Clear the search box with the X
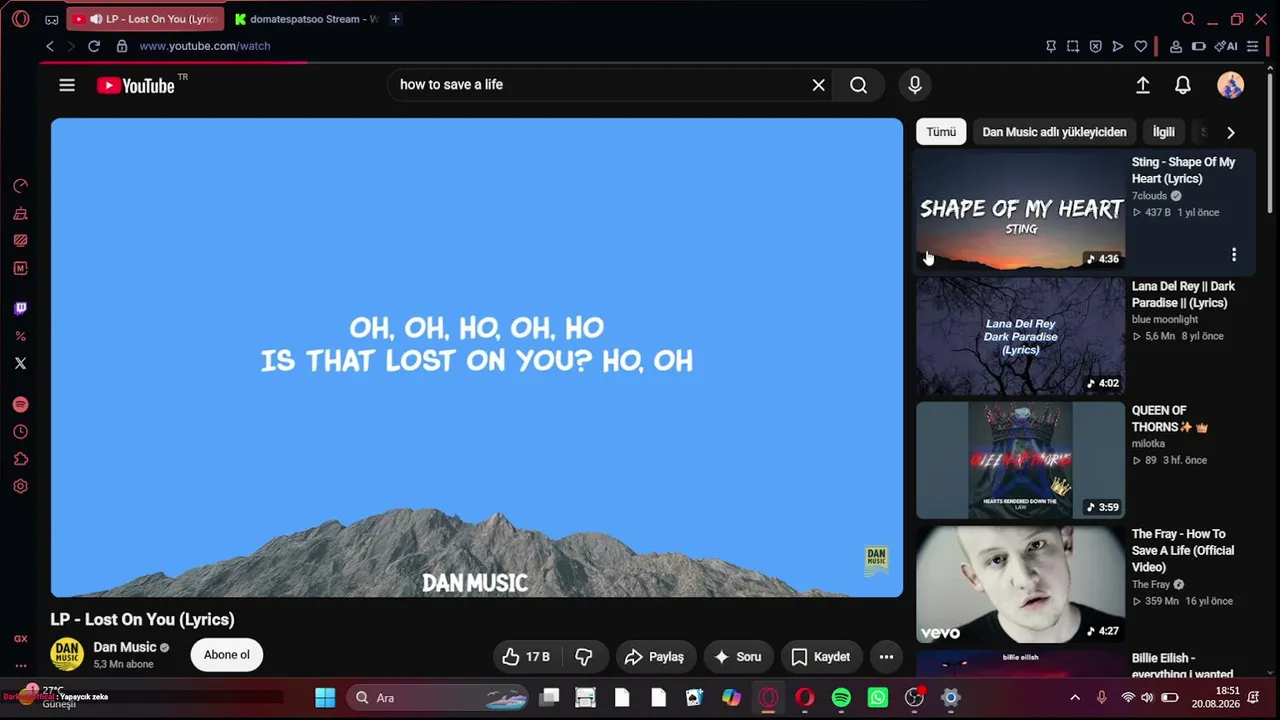Image resolution: width=1280 pixels, height=720 pixels. (x=818, y=85)
